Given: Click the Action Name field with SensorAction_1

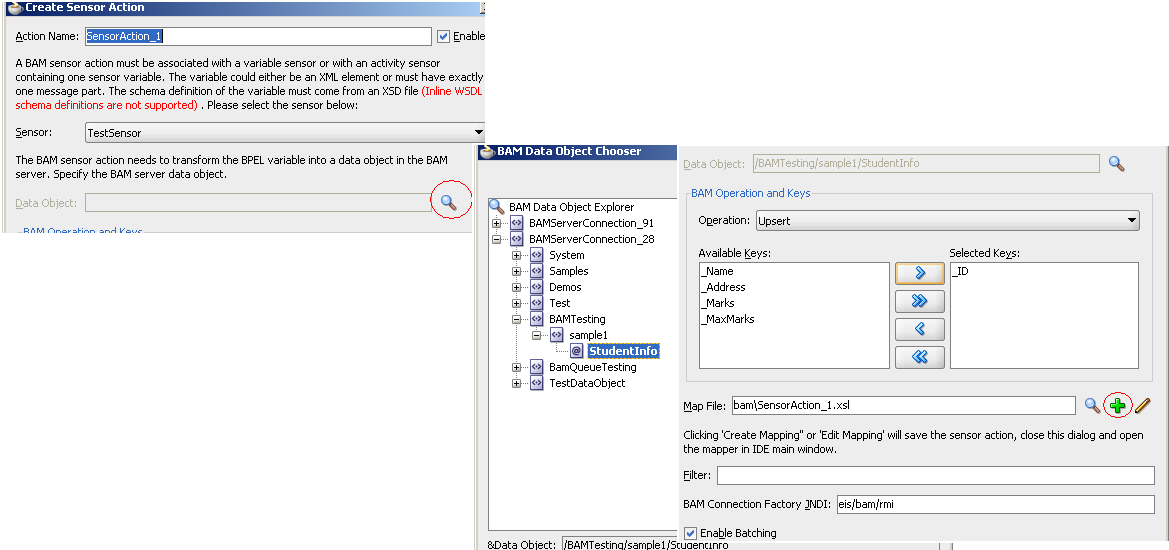Looking at the screenshot, I should (258, 36).
